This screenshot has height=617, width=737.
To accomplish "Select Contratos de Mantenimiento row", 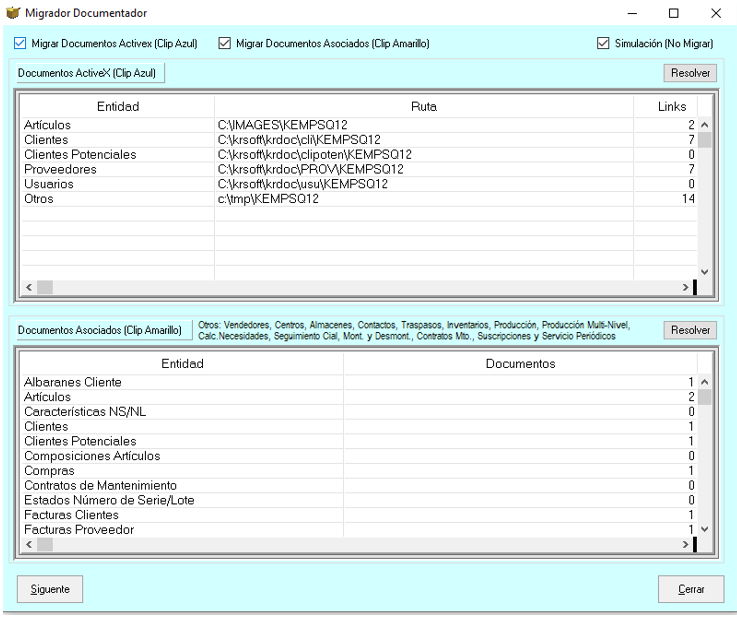I will click(359, 485).
